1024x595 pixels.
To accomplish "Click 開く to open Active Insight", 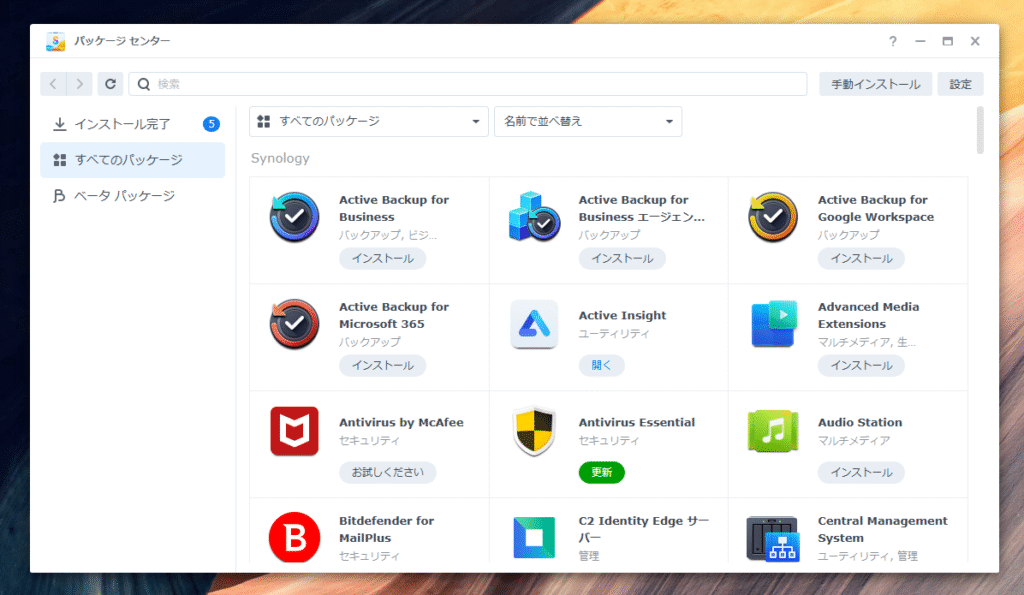I will point(601,366).
